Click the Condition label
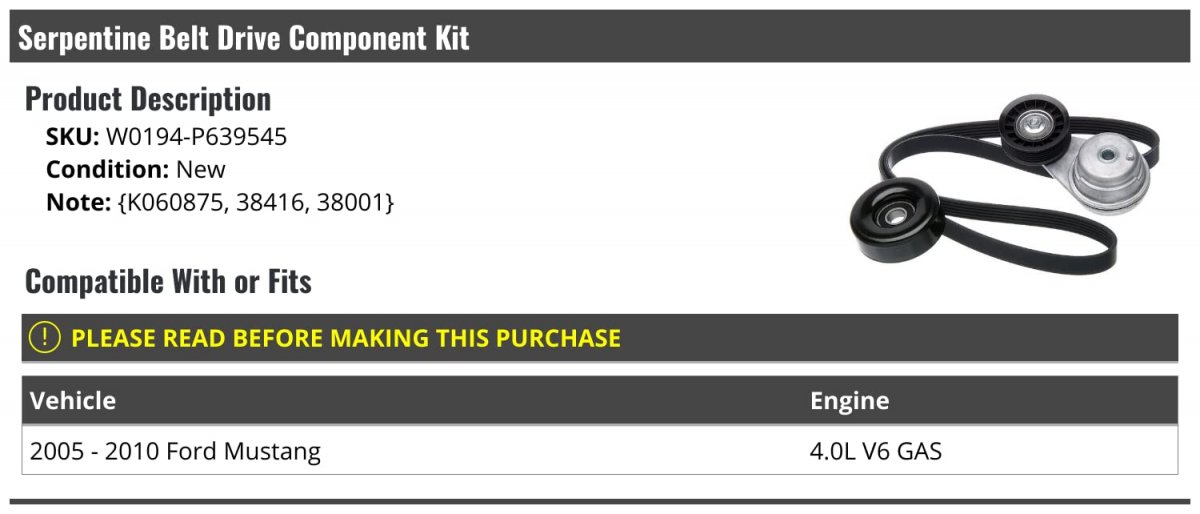The height and width of the screenshot is (514, 1200). [108, 169]
